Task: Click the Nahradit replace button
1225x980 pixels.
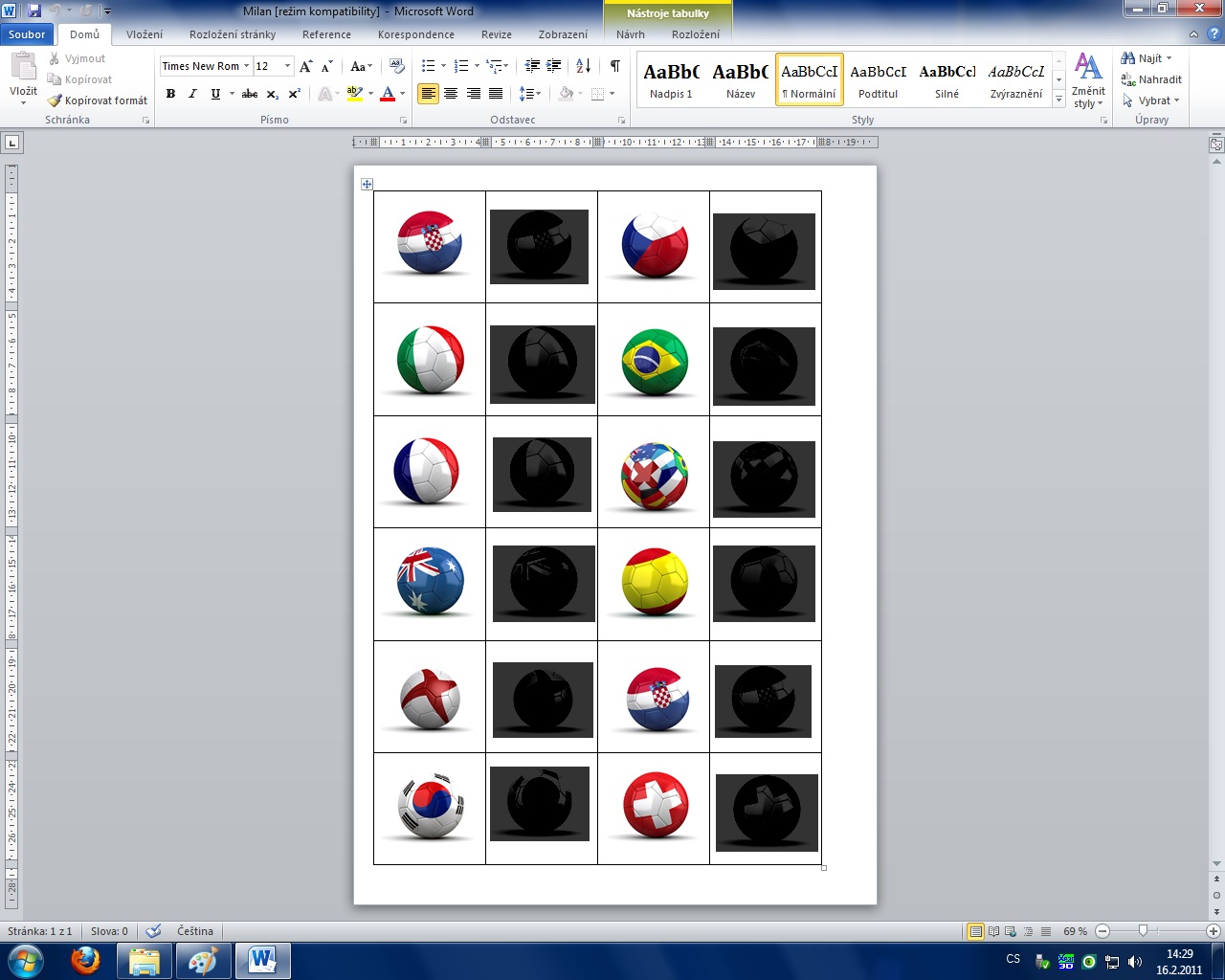Action: (x=1151, y=79)
